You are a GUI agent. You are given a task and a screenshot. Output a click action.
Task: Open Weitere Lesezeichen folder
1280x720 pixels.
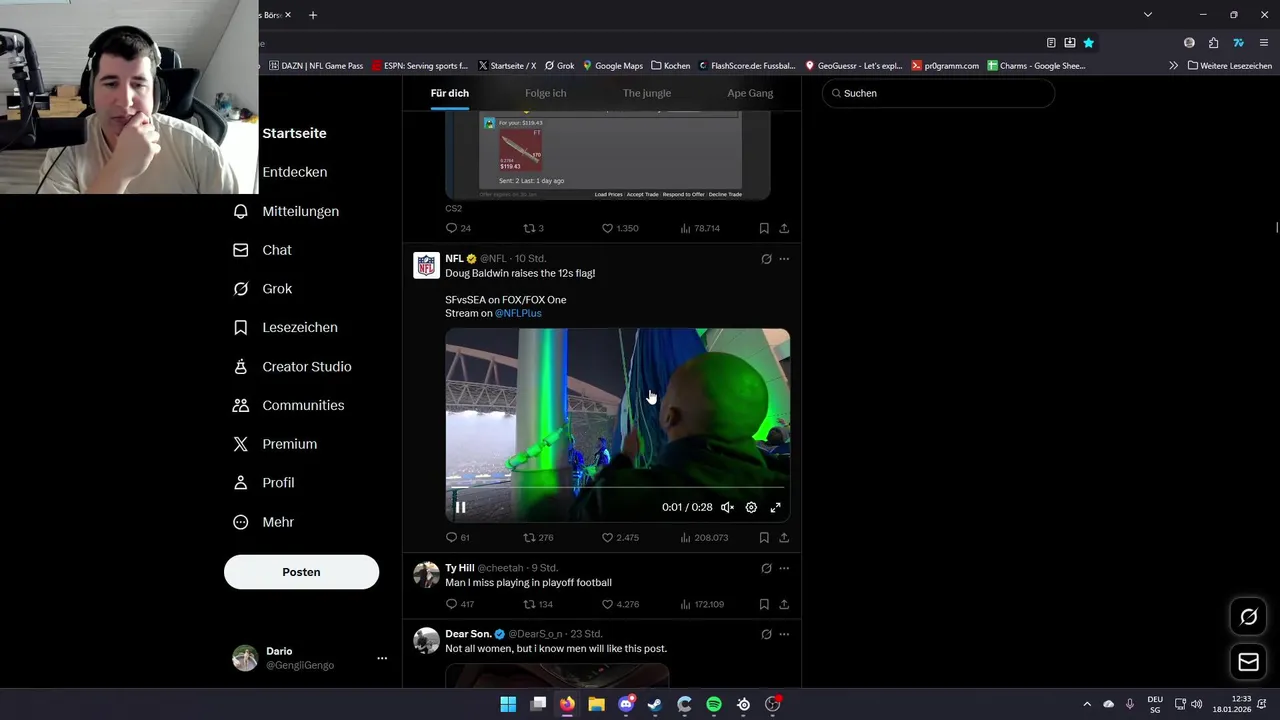1230,66
